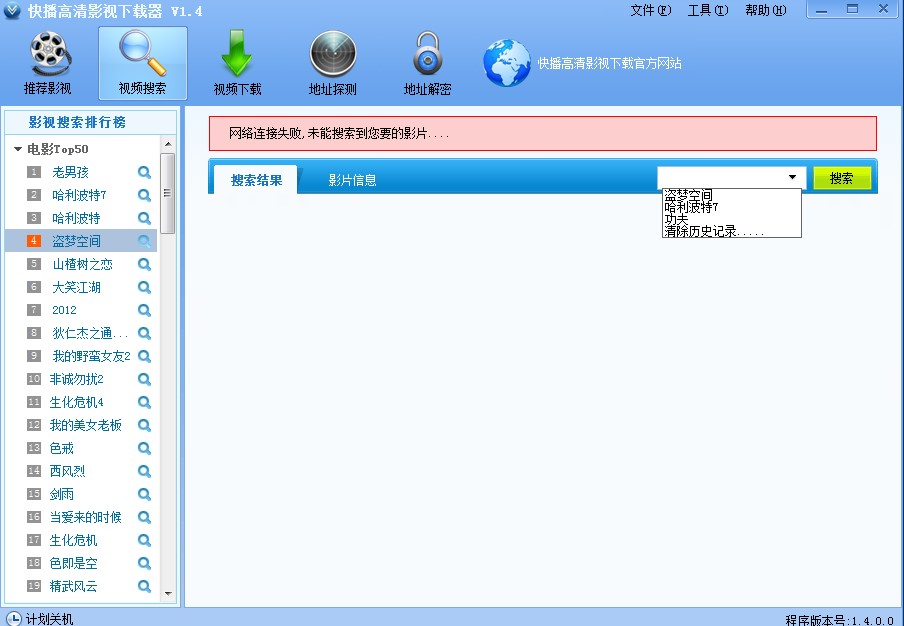Click the search magnifier beside 2012
Image resolution: width=904 pixels, height=626 pixels.
[144, 310]
